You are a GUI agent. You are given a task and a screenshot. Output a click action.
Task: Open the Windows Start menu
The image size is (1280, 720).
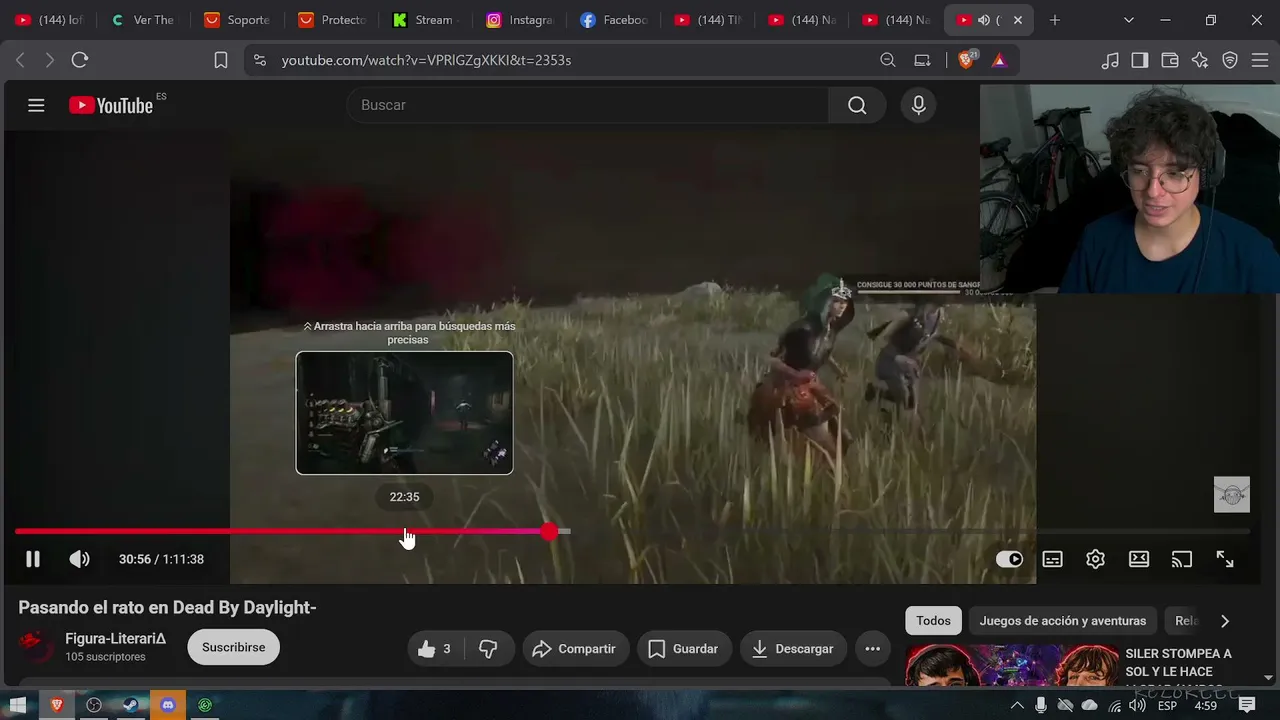click(x=18, y=705)
